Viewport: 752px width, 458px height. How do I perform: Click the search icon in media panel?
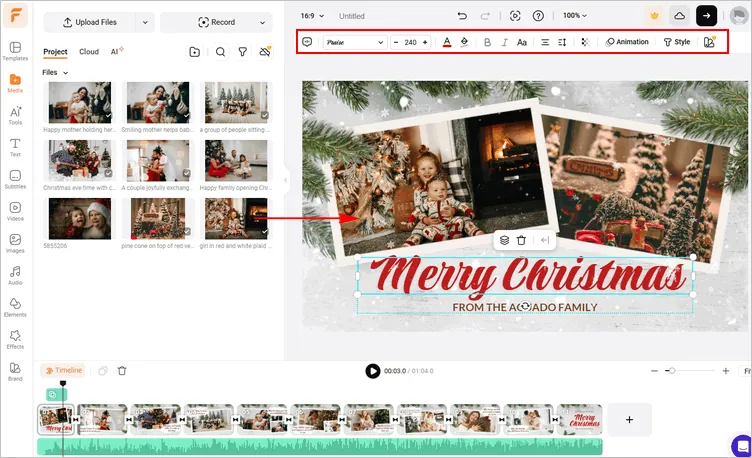click(x=220, y=52)
